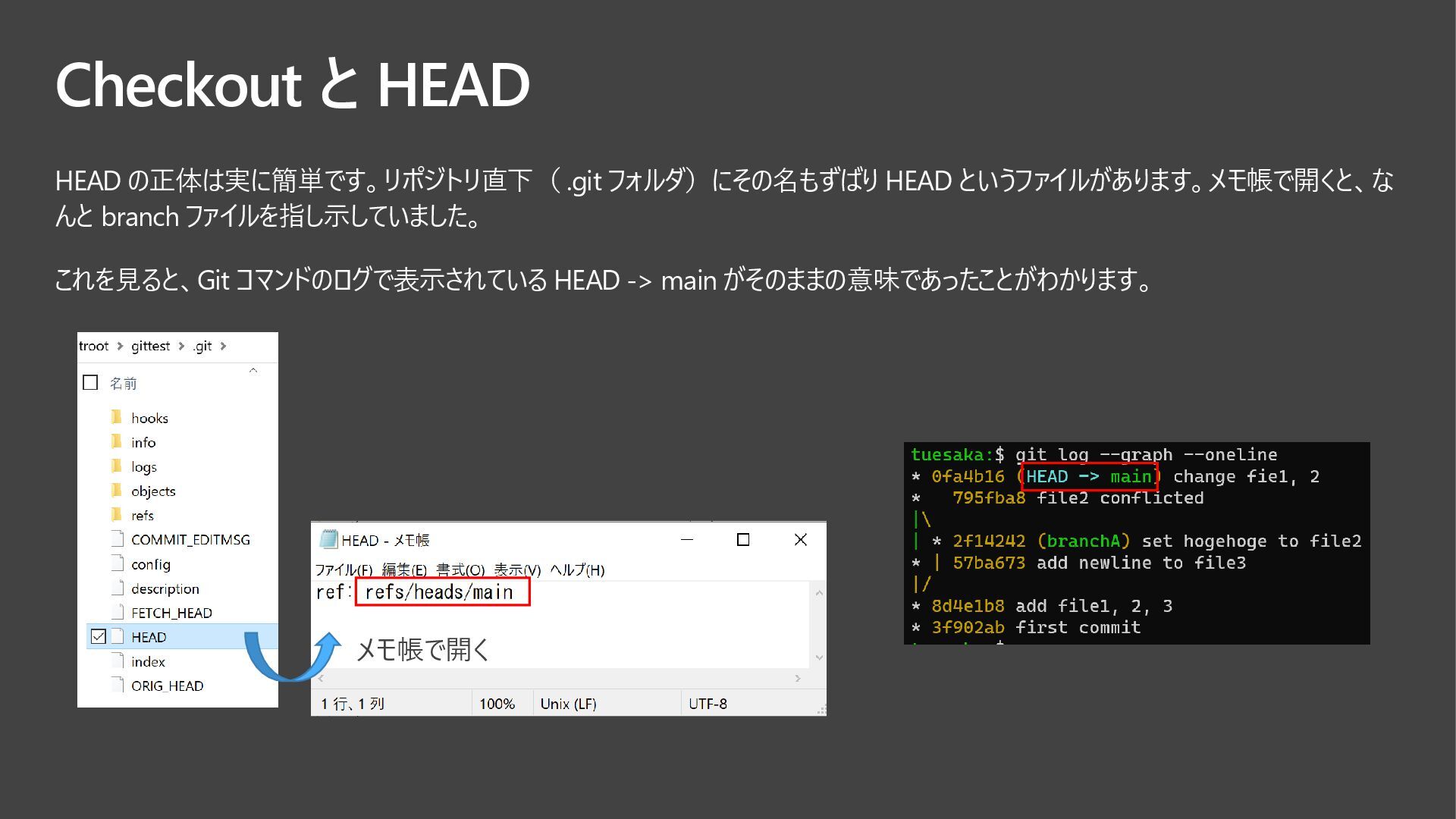The image size is (1456, 819).
Task: Open the 書式(O) menu in Notepad
Action: 460,570
